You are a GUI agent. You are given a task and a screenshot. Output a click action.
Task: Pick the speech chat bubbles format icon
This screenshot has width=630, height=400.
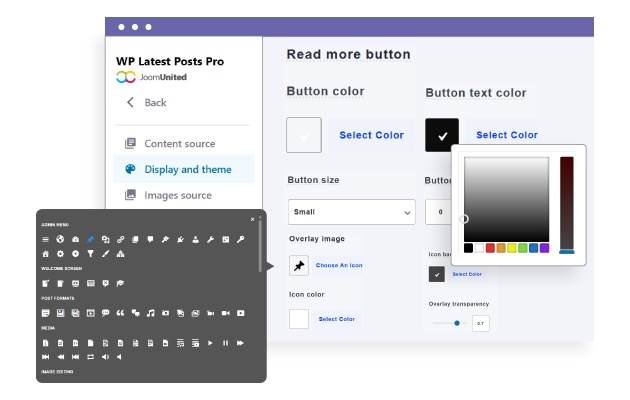(x=135, y=313)
